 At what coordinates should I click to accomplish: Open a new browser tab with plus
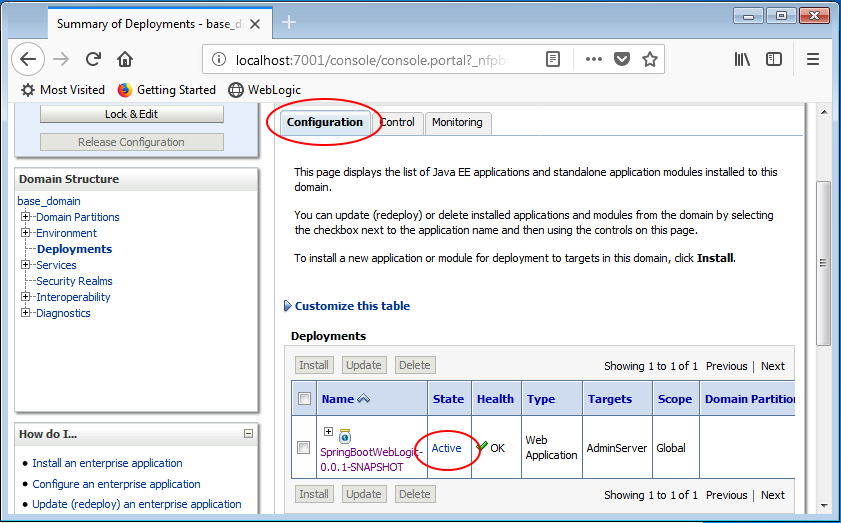289,22
